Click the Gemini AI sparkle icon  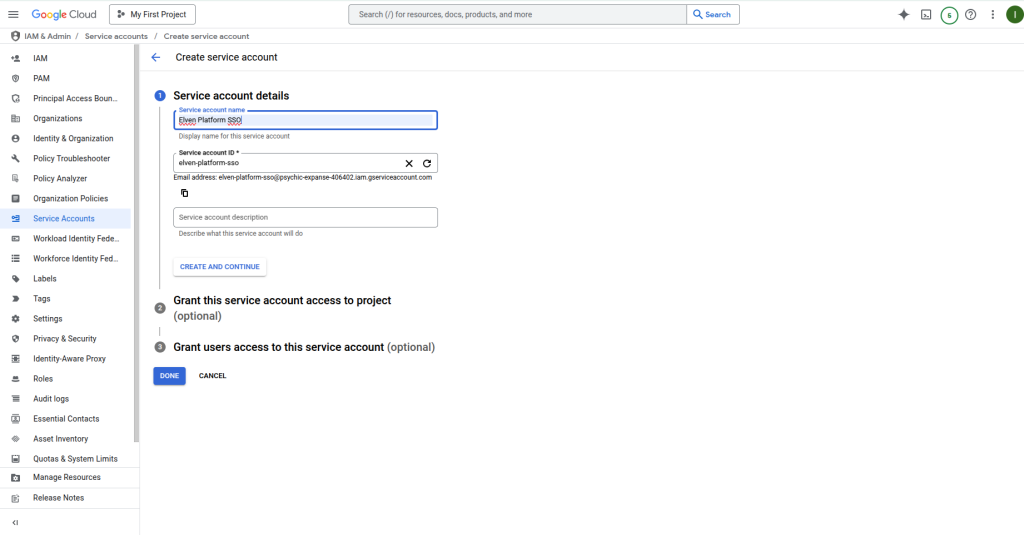(904, 14)
